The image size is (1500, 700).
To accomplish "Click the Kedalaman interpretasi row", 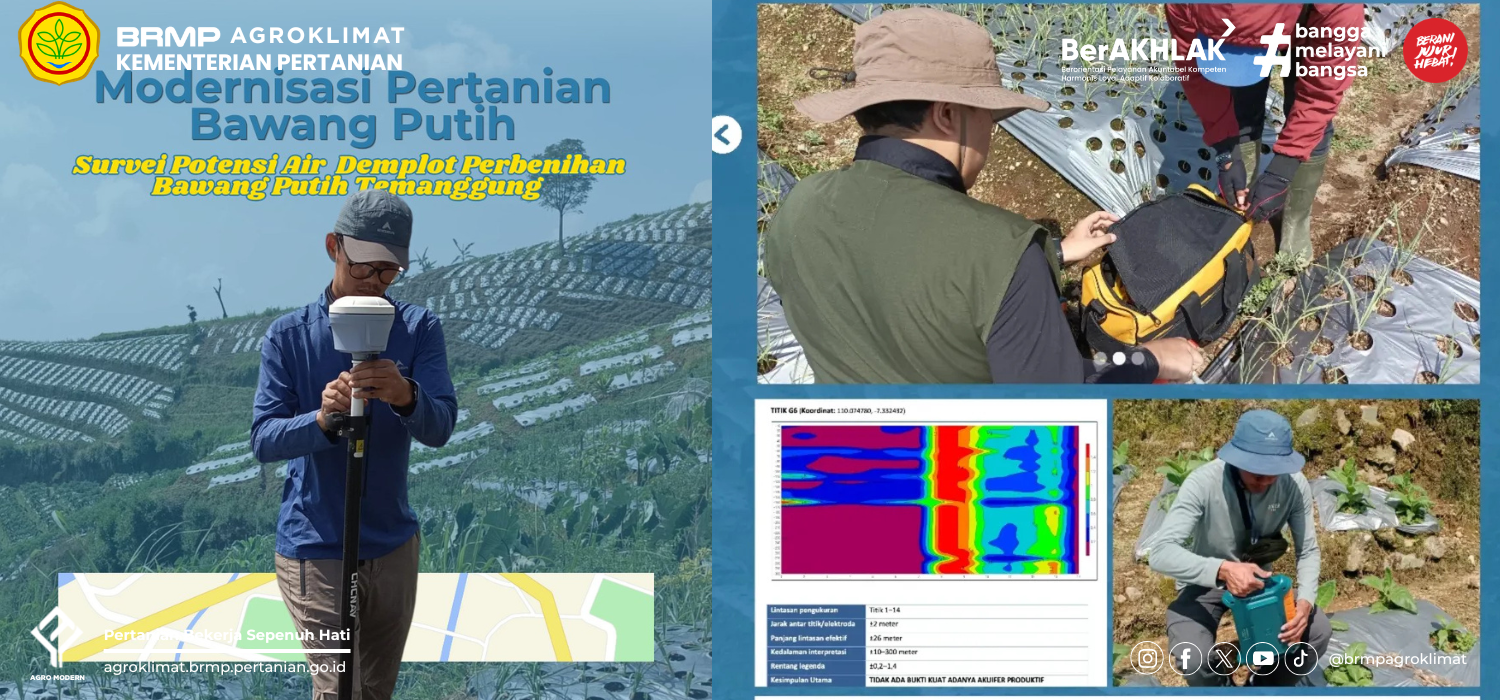I will (x=928, y=652).
